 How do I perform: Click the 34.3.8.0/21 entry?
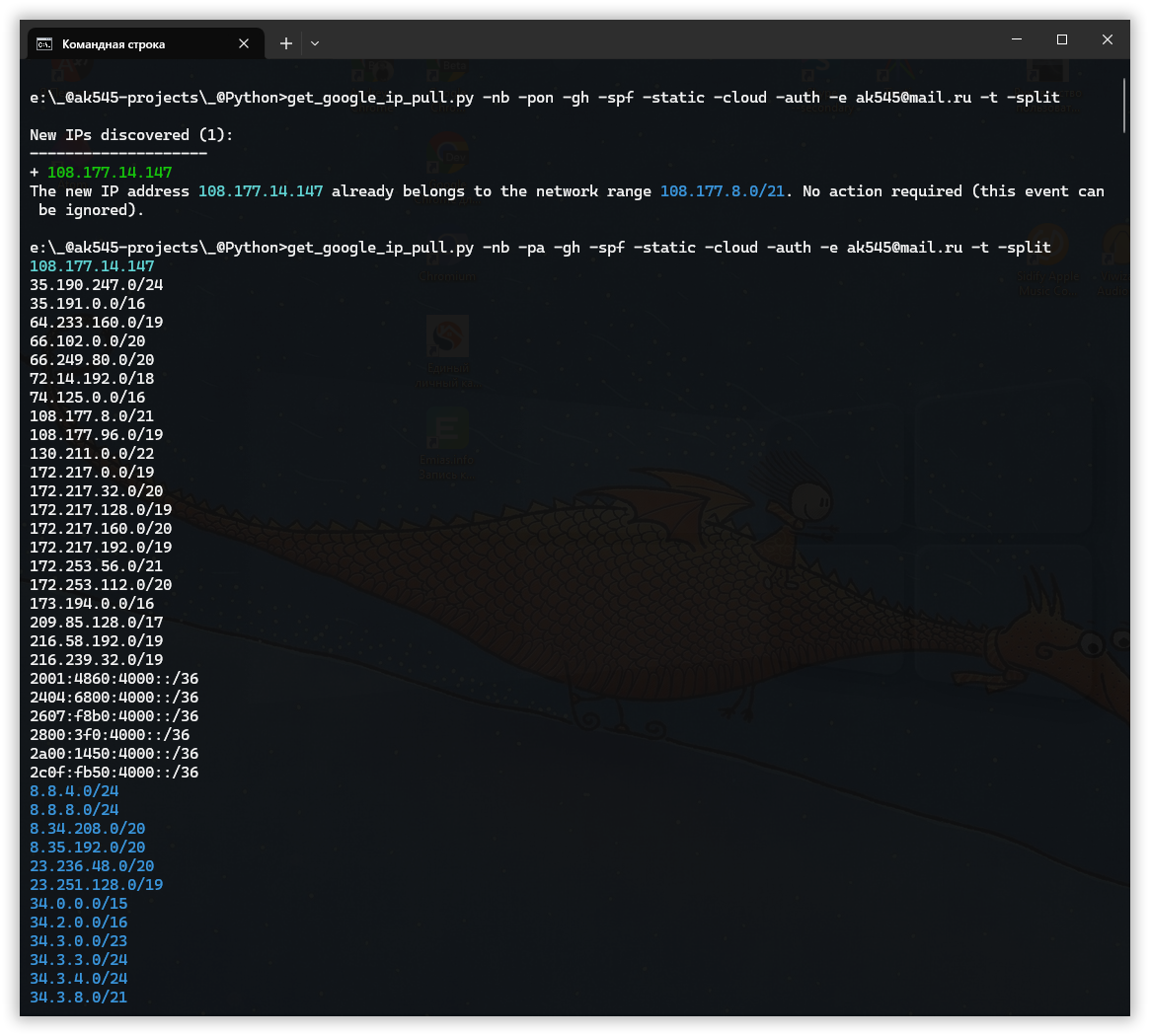pyautogui.click(x=78, y=998)
